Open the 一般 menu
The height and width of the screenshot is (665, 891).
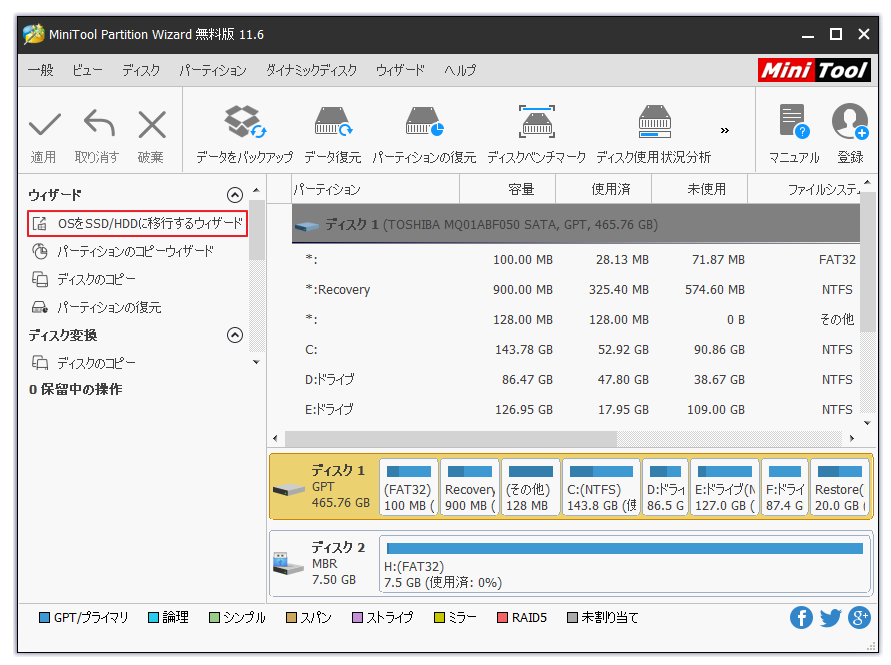pos(41,70)
